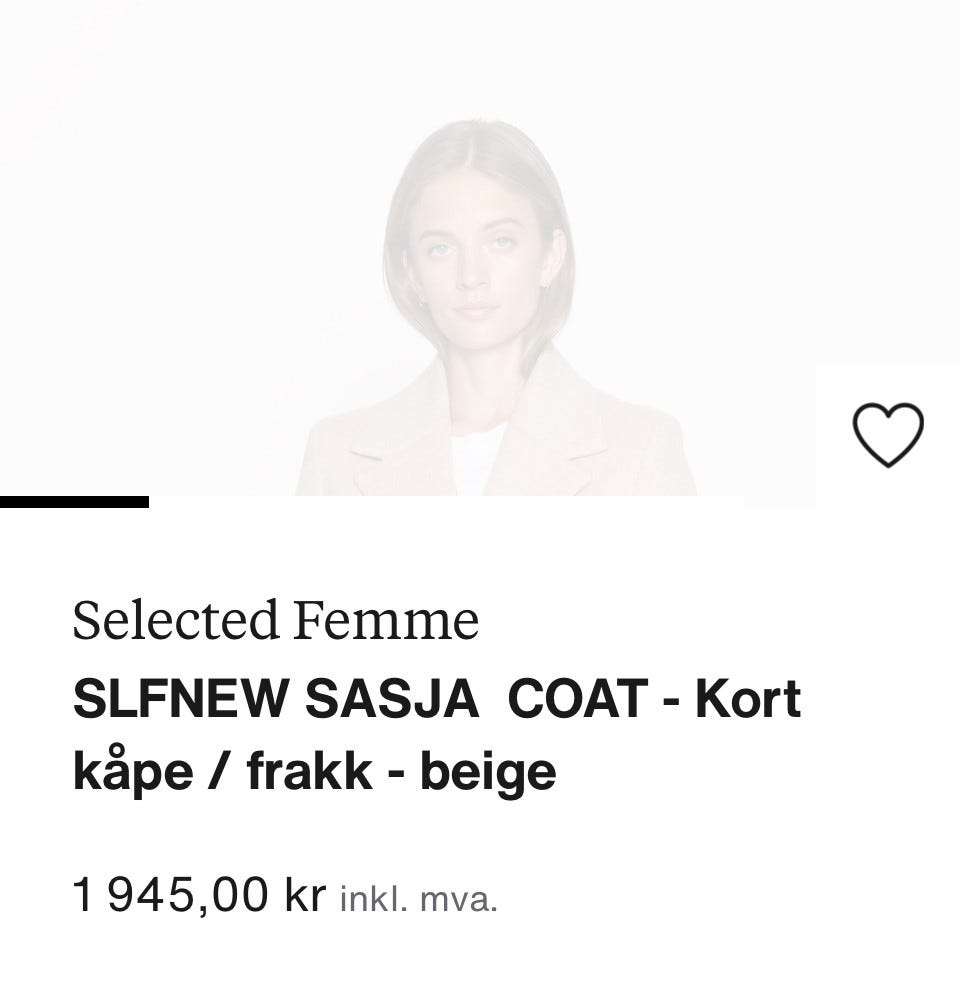The image size is (960, 998).
Task: Click the word "Femme" in the brand name
Action: 385,620
